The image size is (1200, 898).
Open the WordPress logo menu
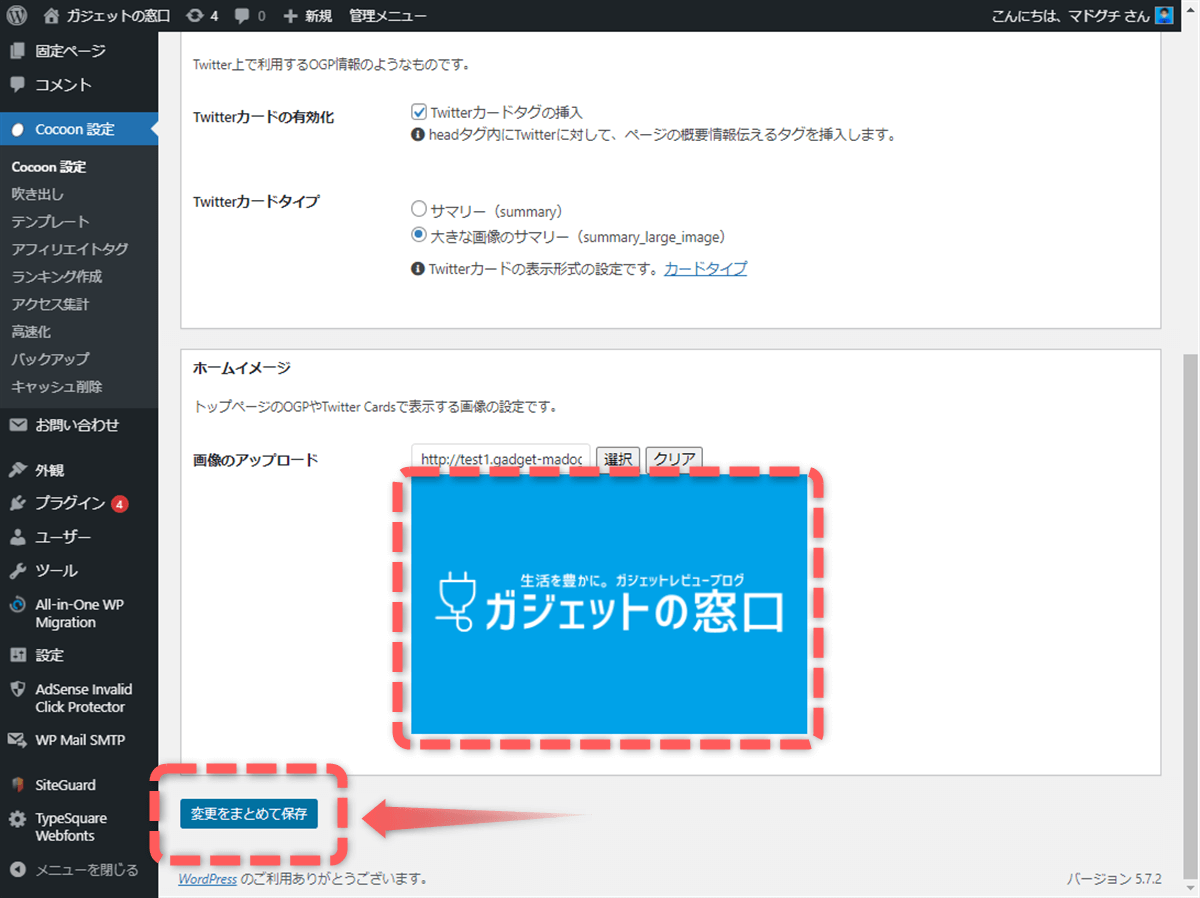click(x=19, y=16)
